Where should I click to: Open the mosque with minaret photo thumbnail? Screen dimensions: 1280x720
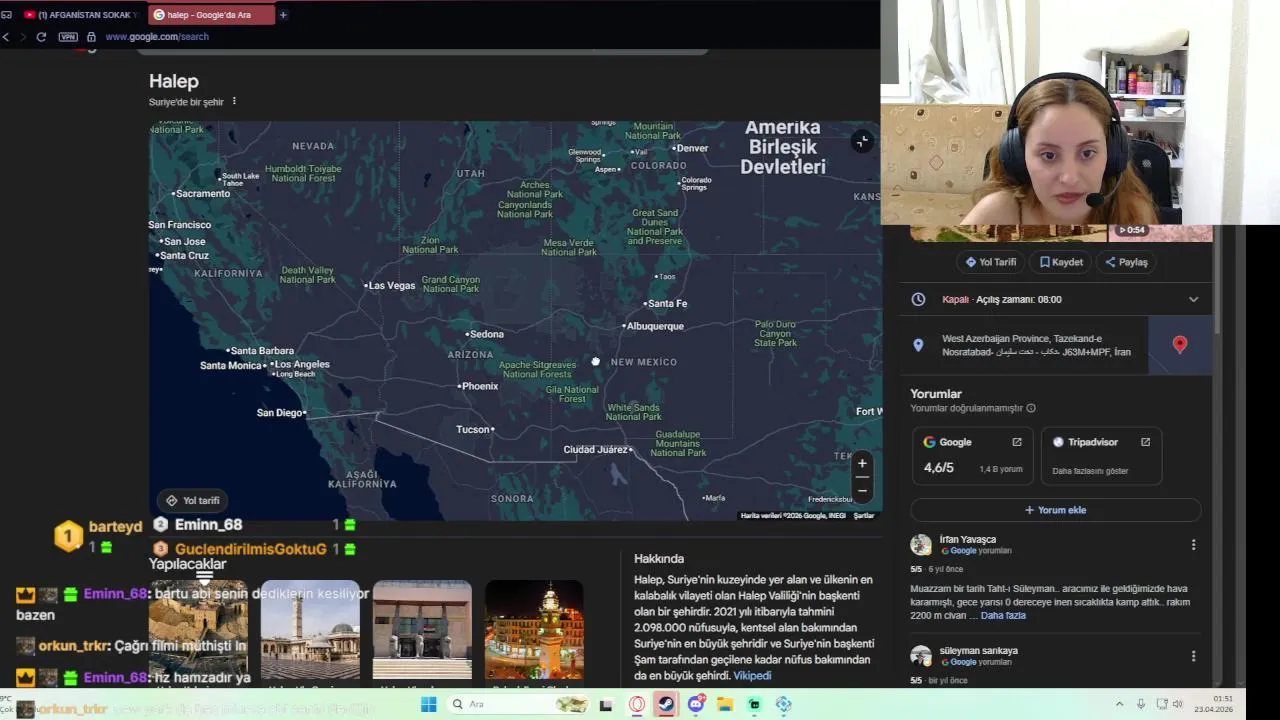(x=310, y=629)
